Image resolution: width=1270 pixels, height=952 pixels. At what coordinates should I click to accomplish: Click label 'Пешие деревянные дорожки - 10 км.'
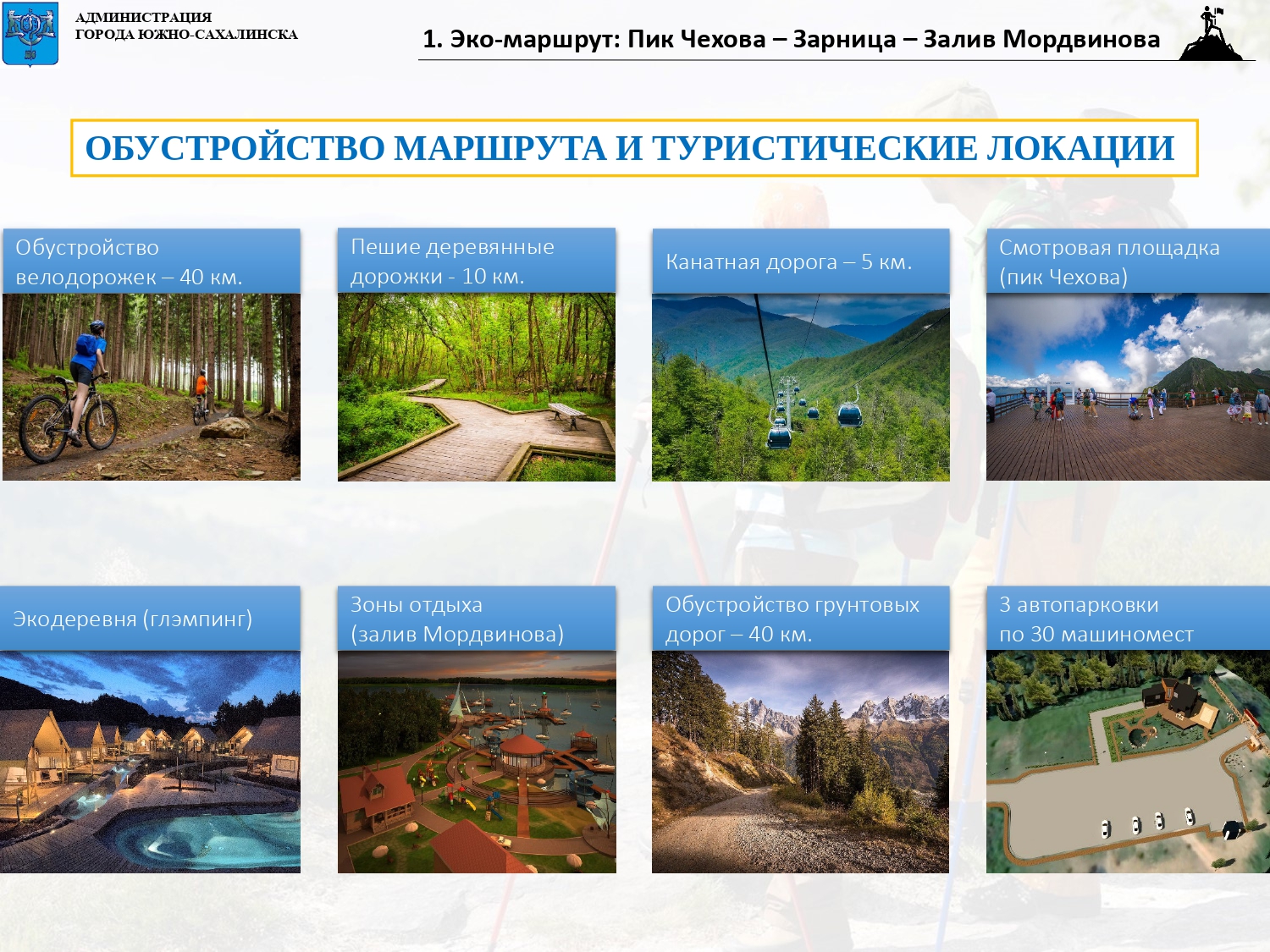pos(477,261)
